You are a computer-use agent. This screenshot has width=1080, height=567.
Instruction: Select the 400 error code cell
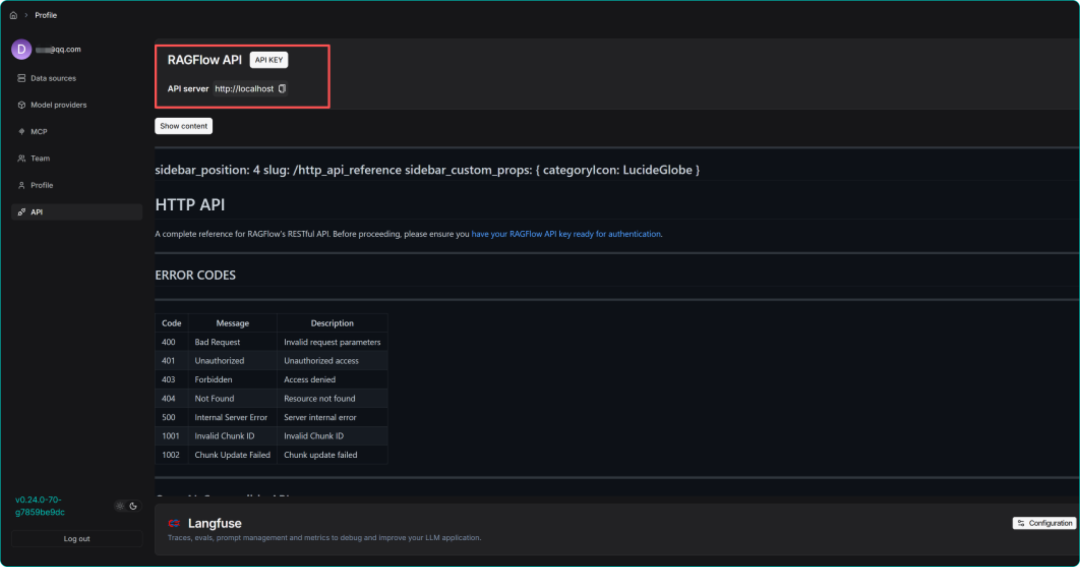[x=172, y=342]
